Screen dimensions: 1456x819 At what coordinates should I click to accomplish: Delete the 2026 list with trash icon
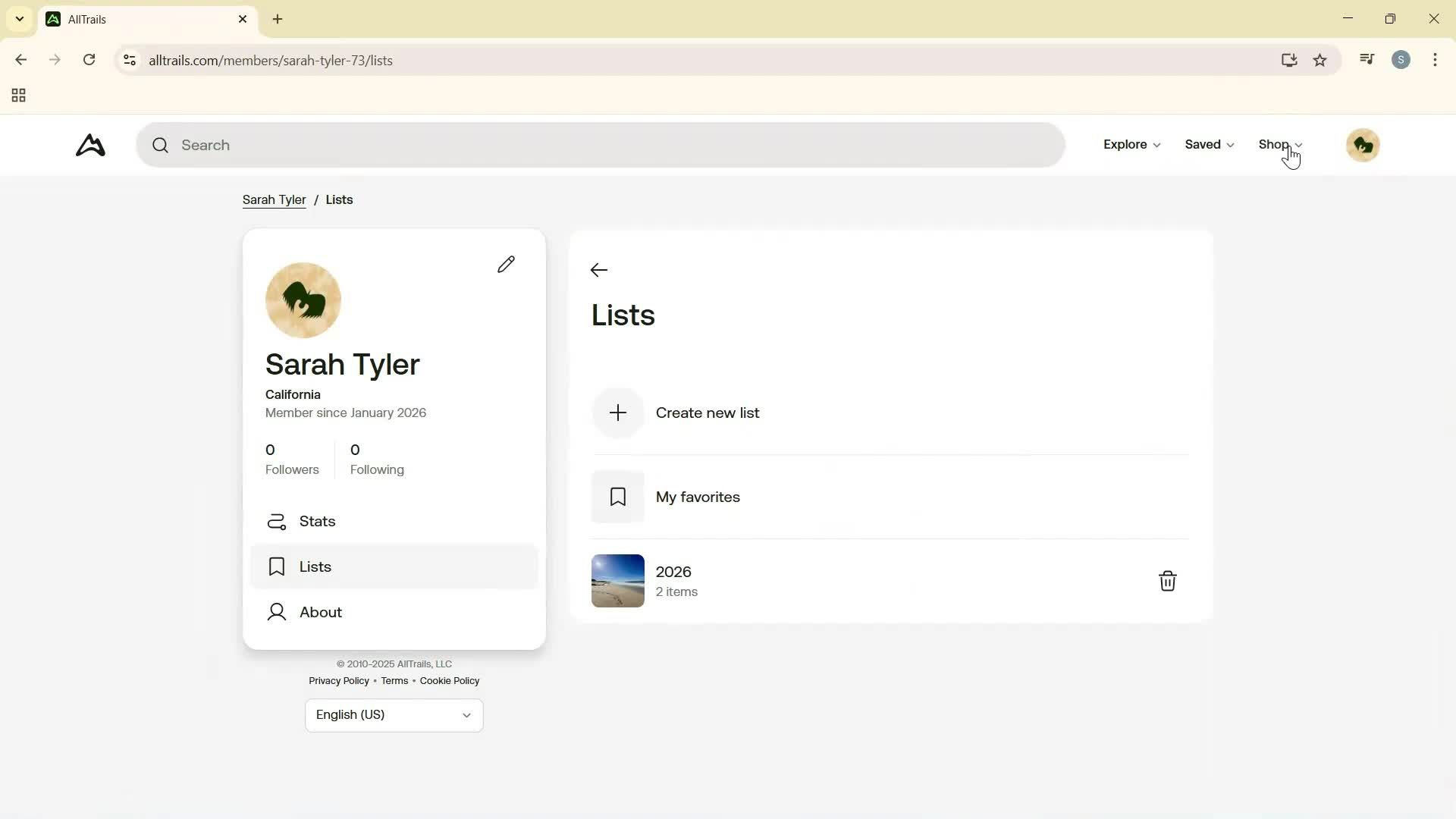(1167, 581)
